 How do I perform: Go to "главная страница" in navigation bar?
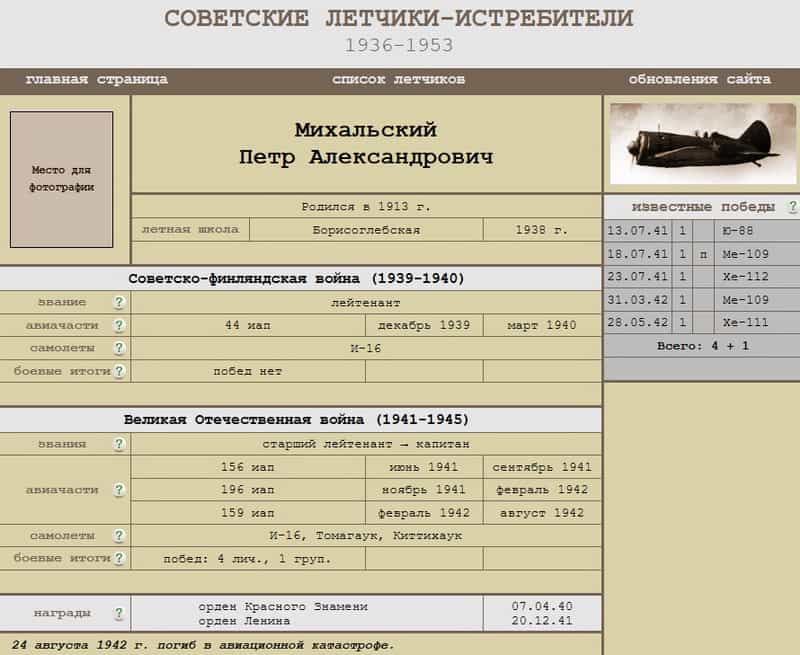(96, 80)
